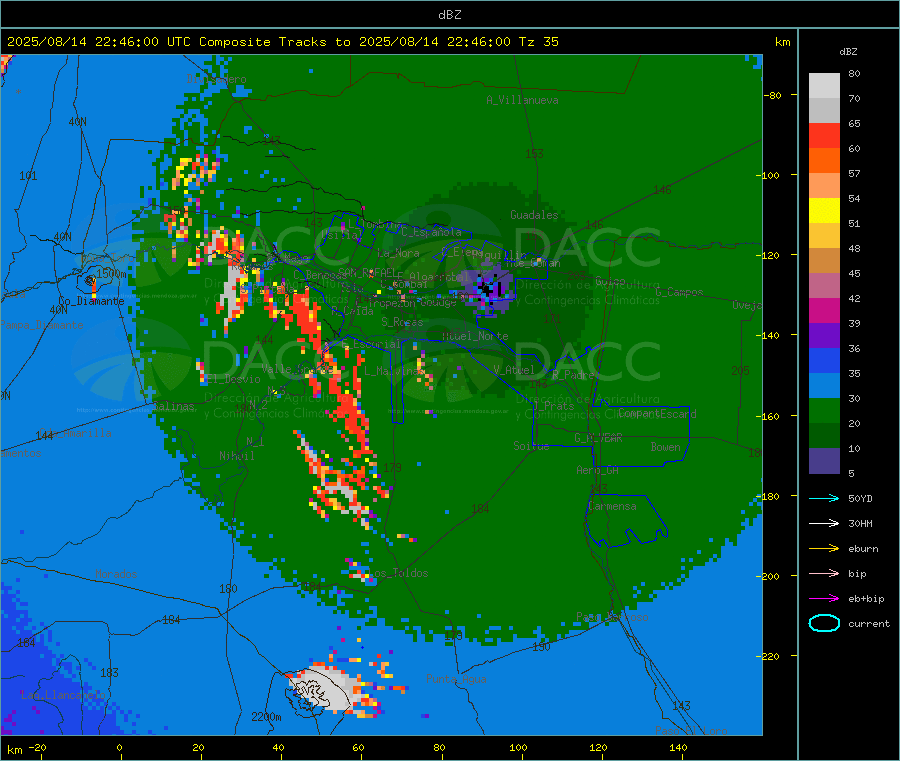
Task: Select the light blue 35-30 dBZ swatch
Action: point(824,386)
